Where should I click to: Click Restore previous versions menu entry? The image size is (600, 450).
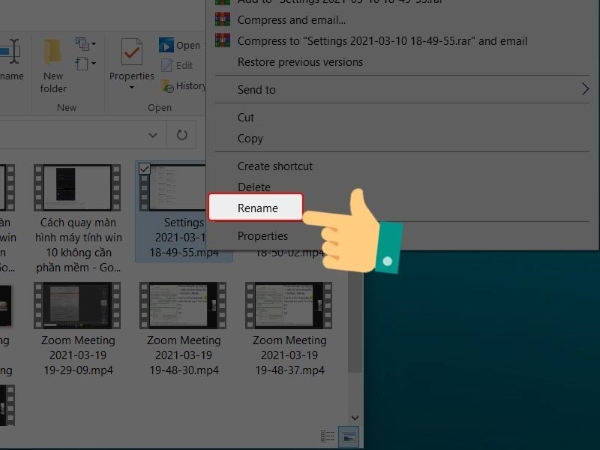click(x=300, y=62)
